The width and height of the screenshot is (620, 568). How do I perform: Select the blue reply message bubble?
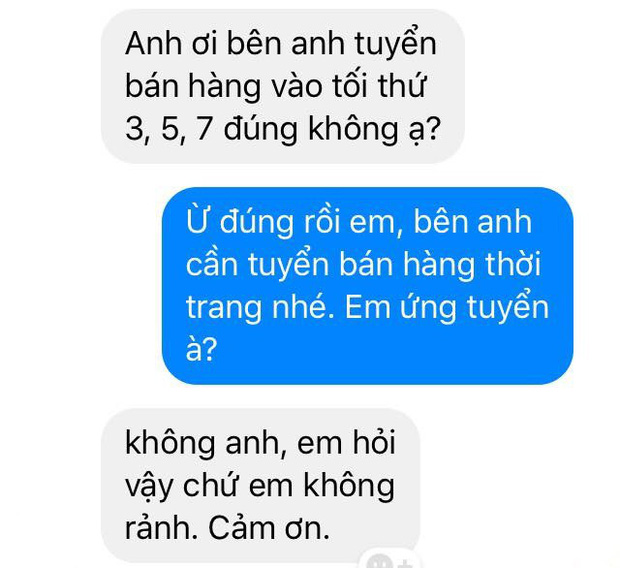(367, 286)
